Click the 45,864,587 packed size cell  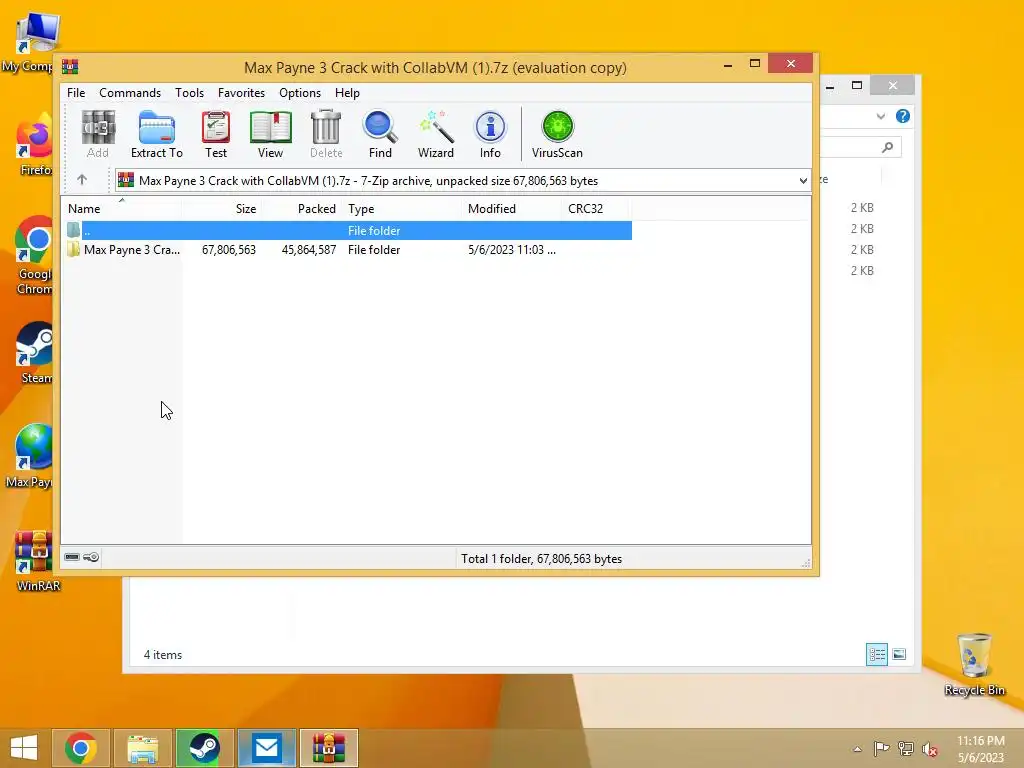click(309, 249)
